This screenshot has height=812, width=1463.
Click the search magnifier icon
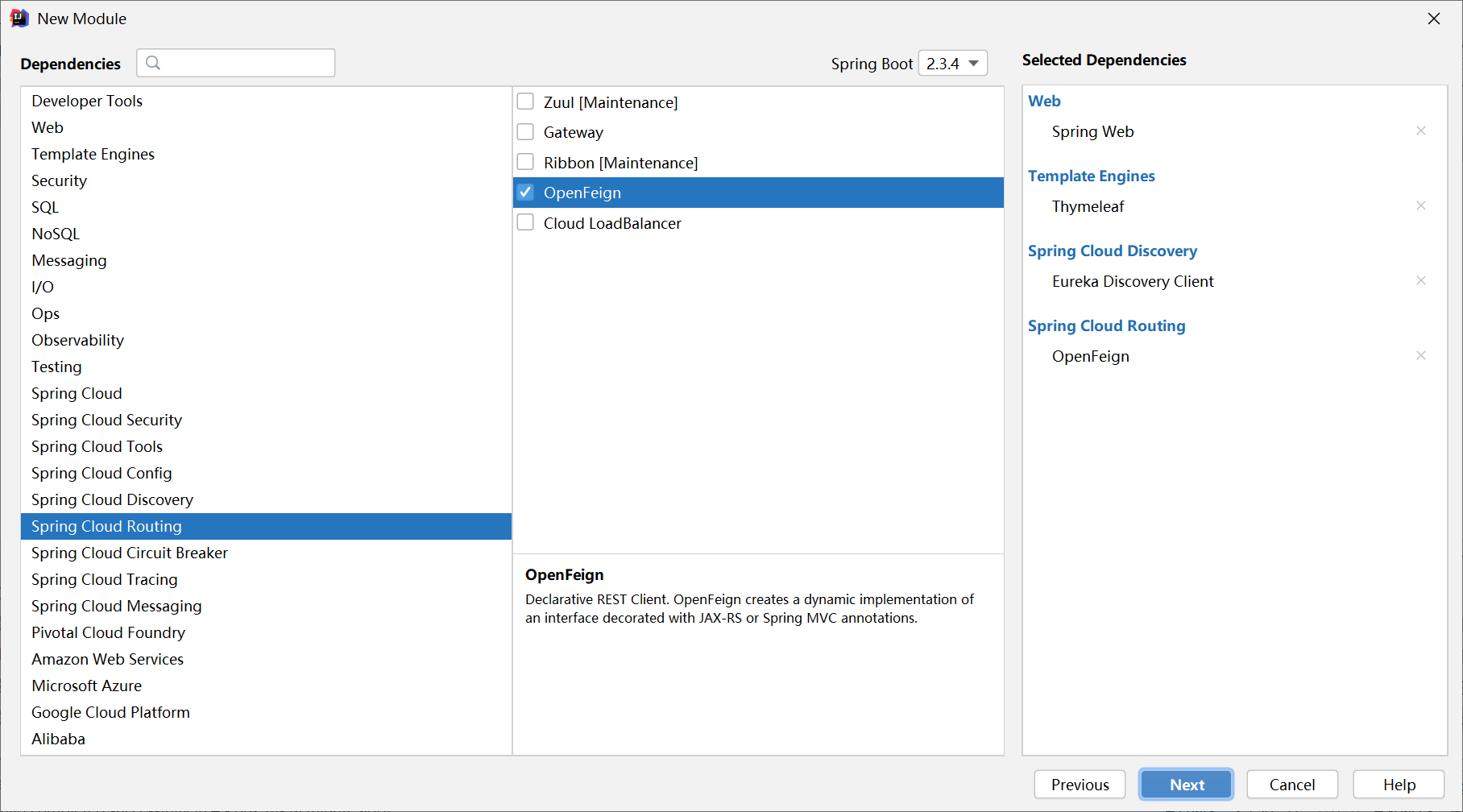click(x=153, y=63)
